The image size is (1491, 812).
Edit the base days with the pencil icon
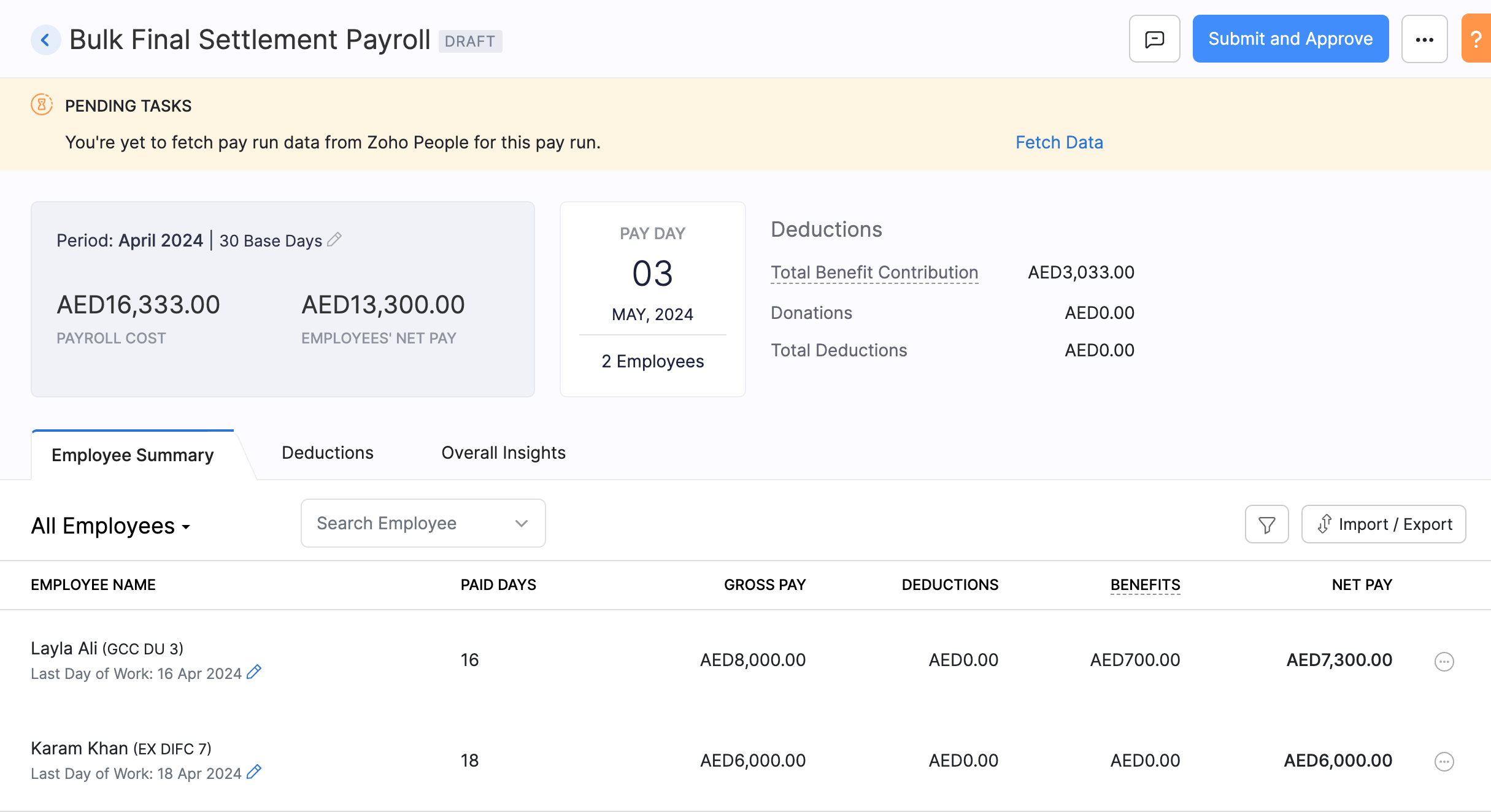click(x=335, y=240)
